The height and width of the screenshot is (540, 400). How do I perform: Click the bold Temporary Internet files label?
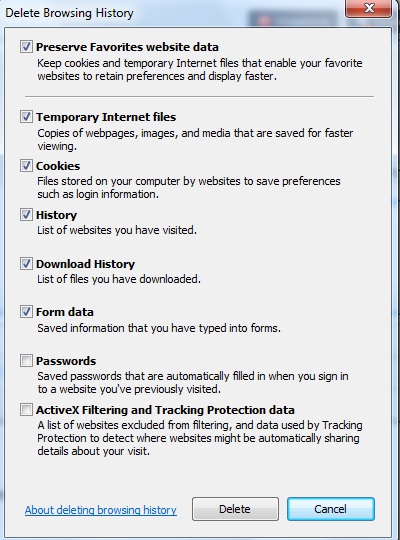point(106,117)
